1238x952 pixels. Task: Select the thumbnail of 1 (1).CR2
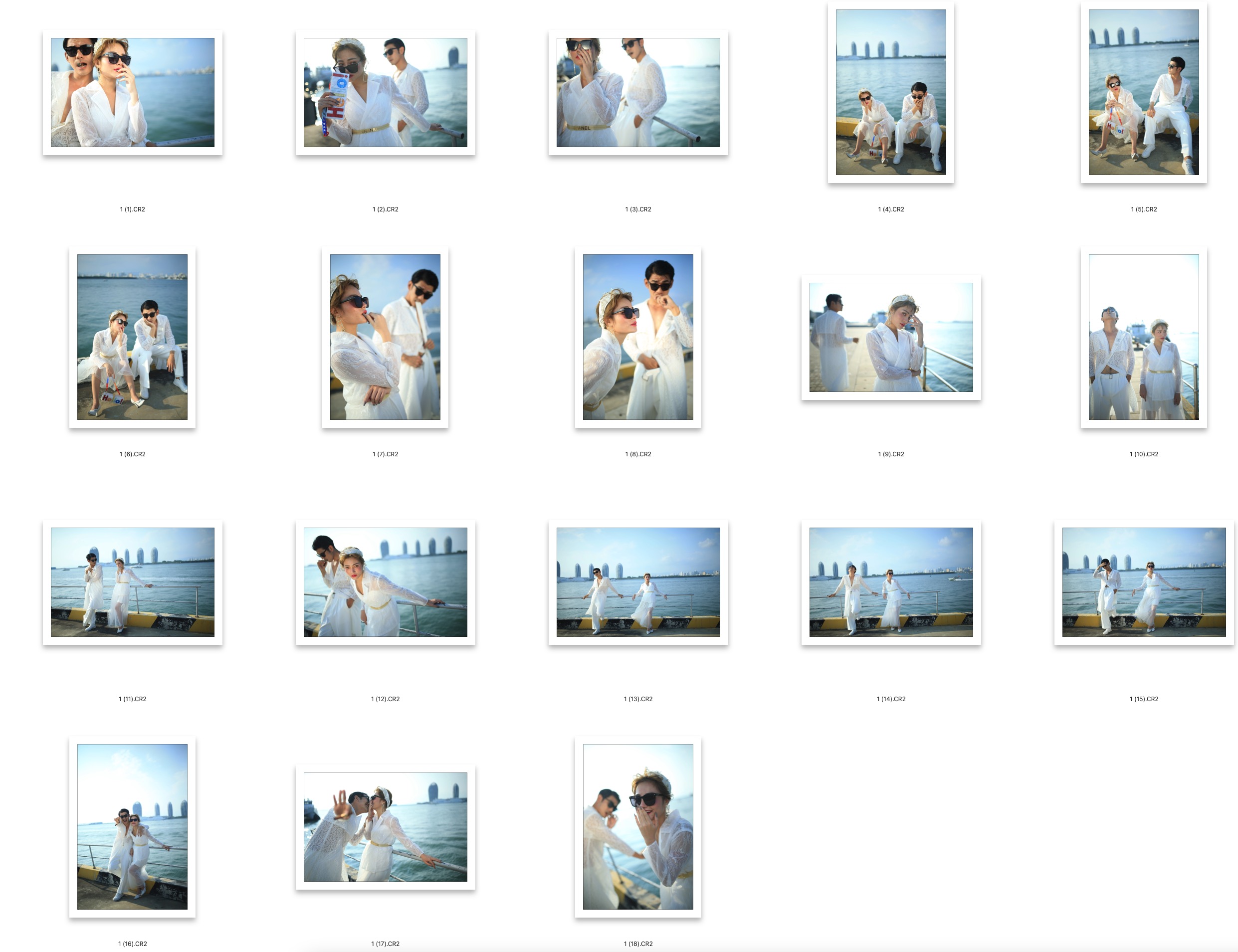[132, 92]
